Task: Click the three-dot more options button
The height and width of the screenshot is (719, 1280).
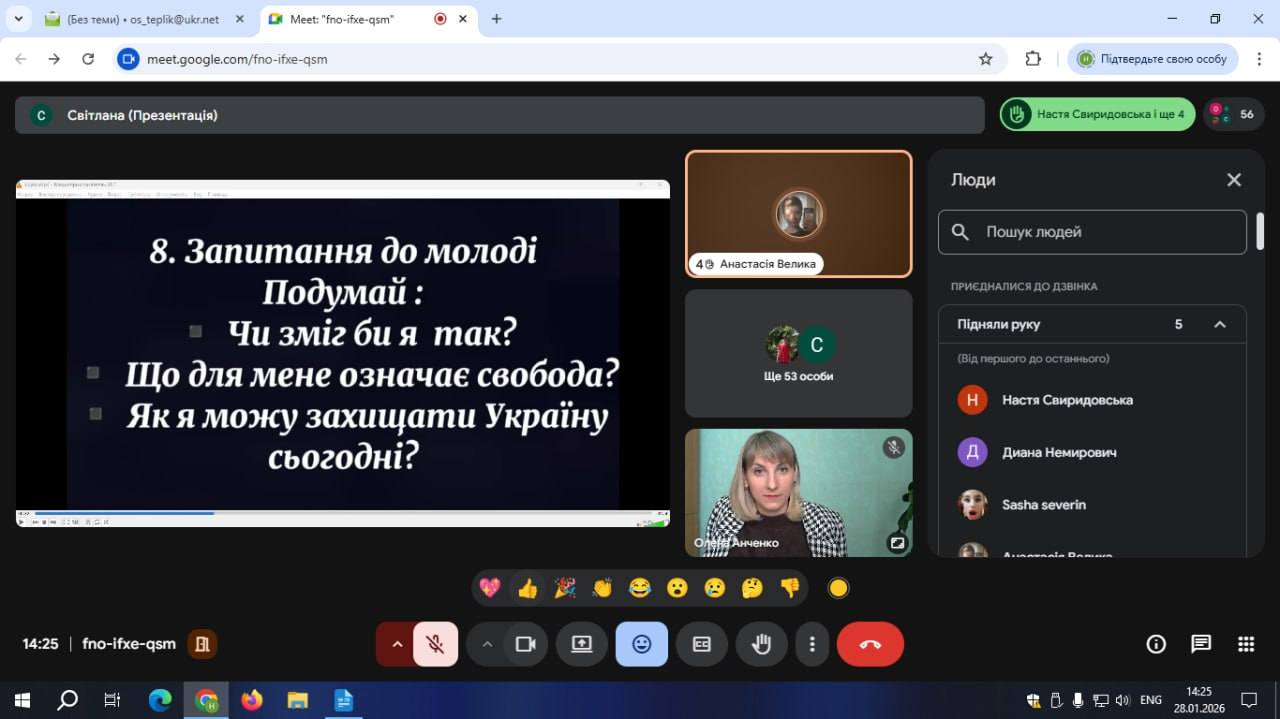Action: point(812,644)
